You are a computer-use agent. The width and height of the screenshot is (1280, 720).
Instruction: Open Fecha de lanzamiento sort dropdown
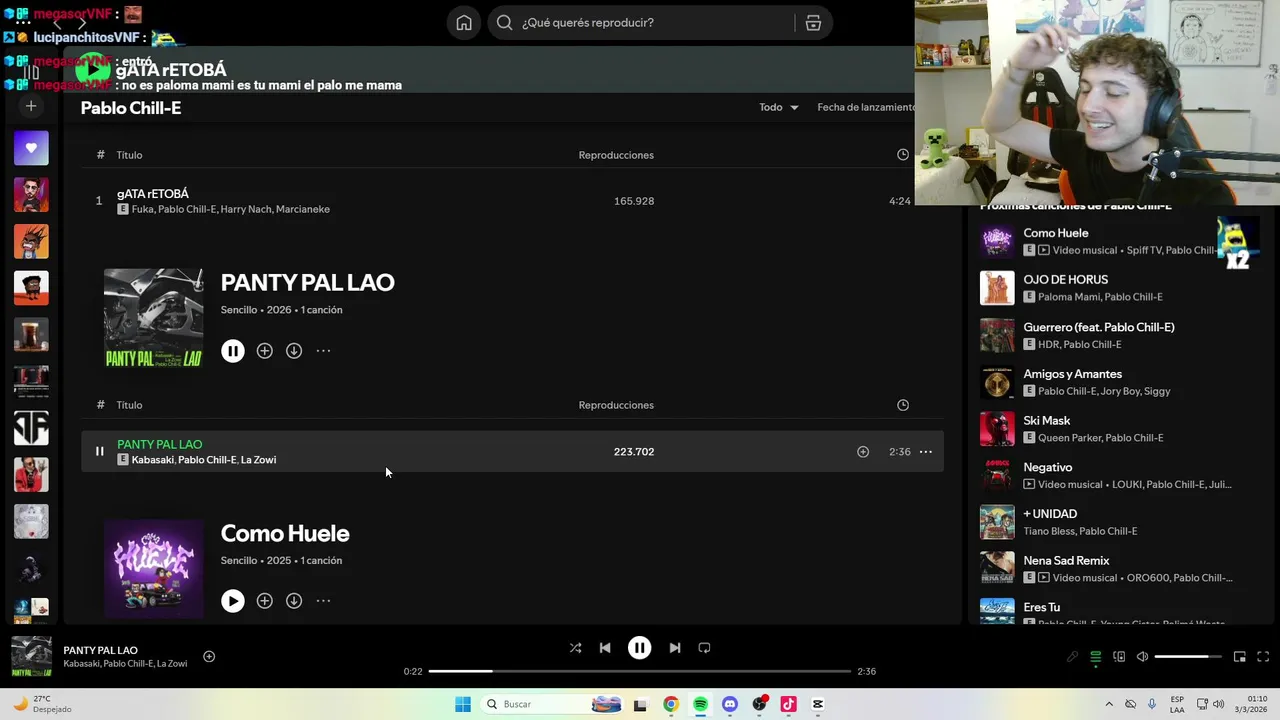(865, 107)
